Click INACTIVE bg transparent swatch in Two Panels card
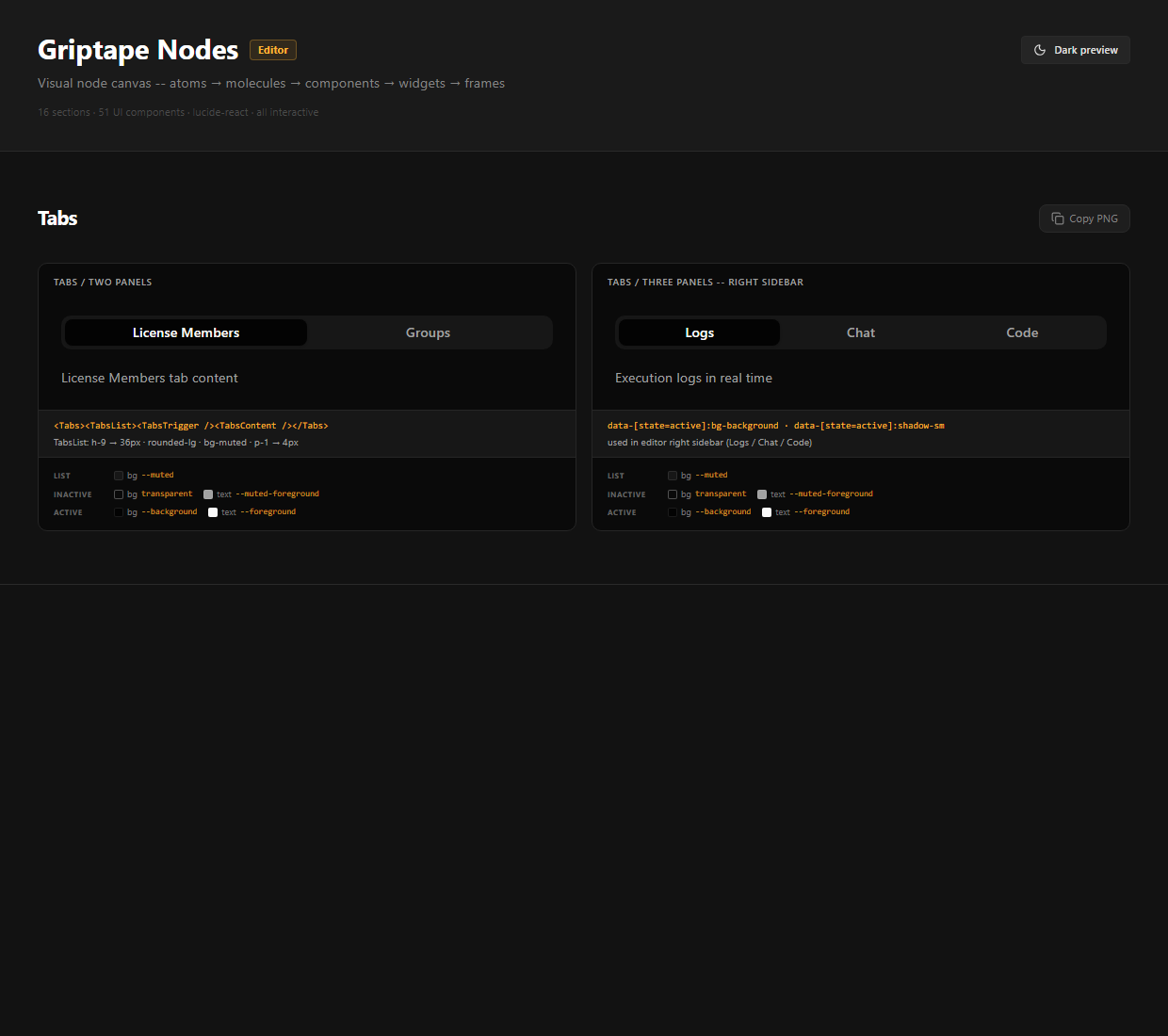This screenshot has height=1036, width=1168. (119, 494)
